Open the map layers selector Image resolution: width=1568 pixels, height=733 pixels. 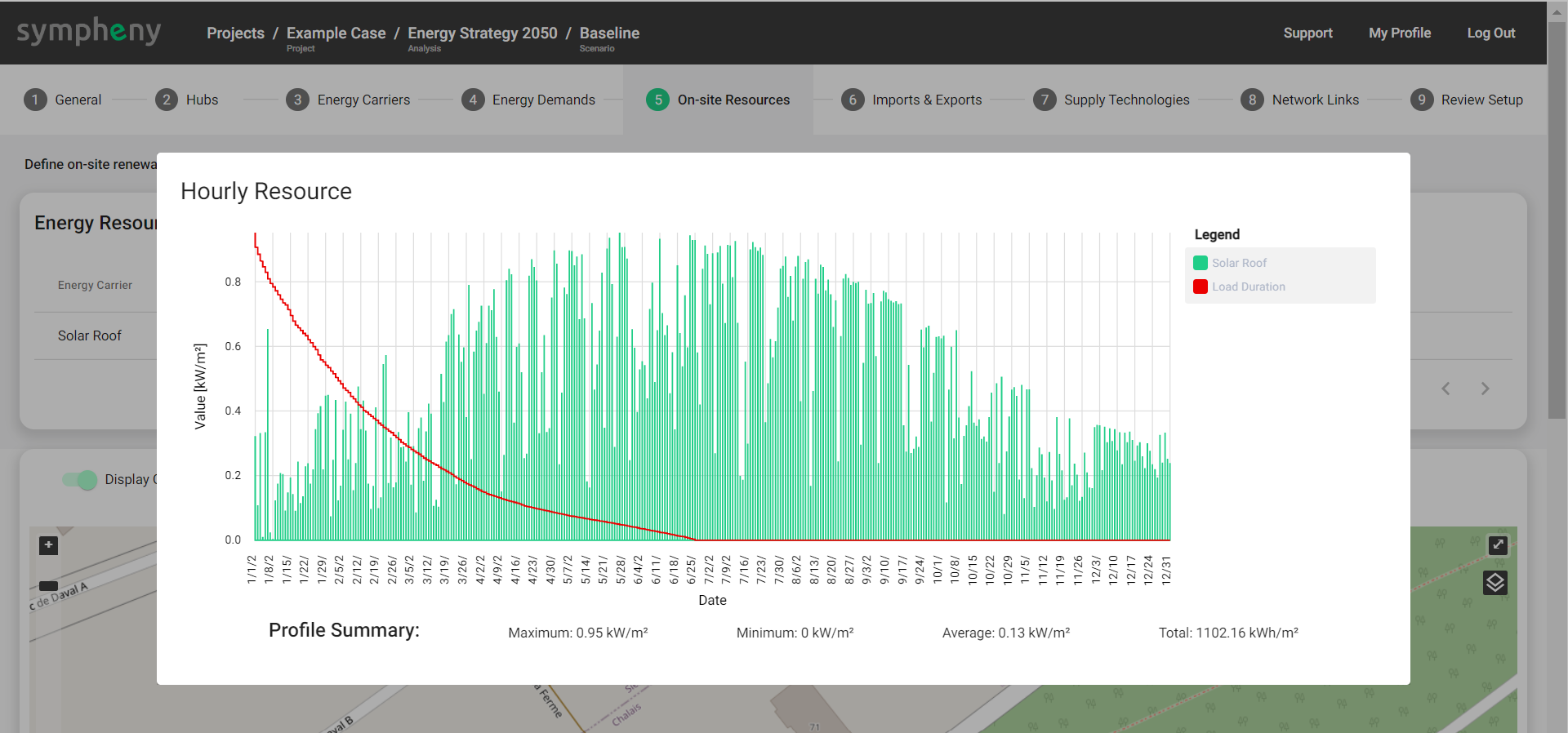(1494, 583)
